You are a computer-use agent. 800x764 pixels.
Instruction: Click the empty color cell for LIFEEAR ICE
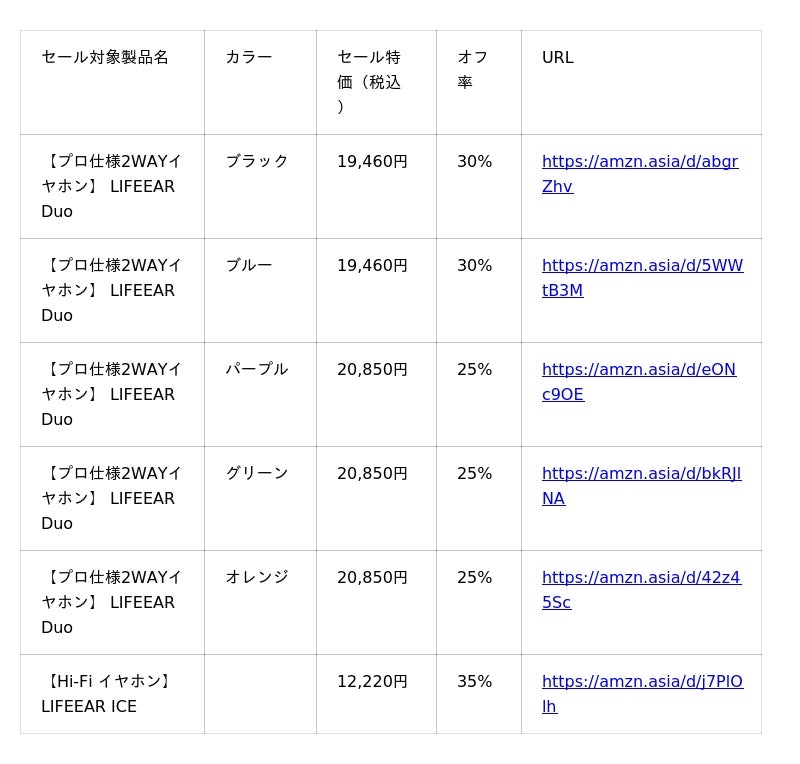pyautogui.click(x=260, y=694)
